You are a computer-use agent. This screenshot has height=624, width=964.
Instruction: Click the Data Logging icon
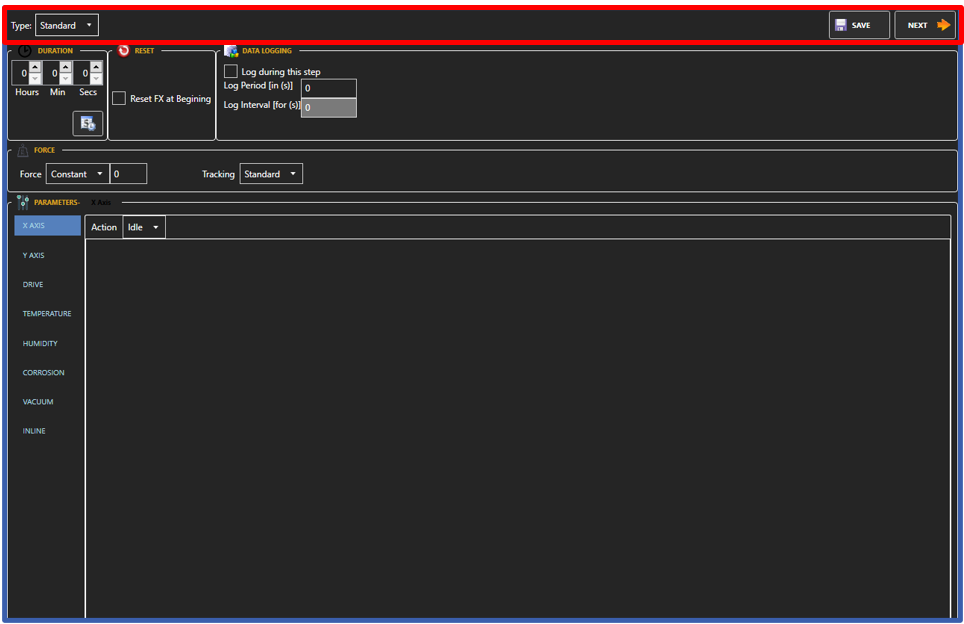[x=231, y=51]
